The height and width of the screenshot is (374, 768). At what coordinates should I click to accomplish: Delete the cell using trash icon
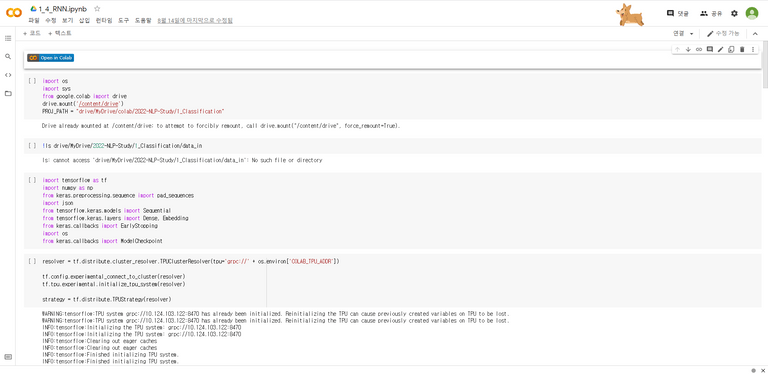(x=742, y=49)
